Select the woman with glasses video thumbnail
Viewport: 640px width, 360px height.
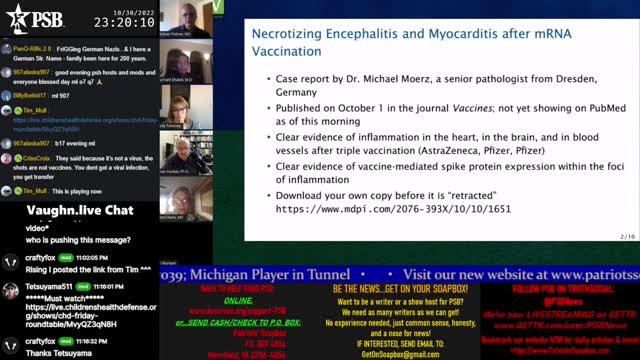point(186,107)
